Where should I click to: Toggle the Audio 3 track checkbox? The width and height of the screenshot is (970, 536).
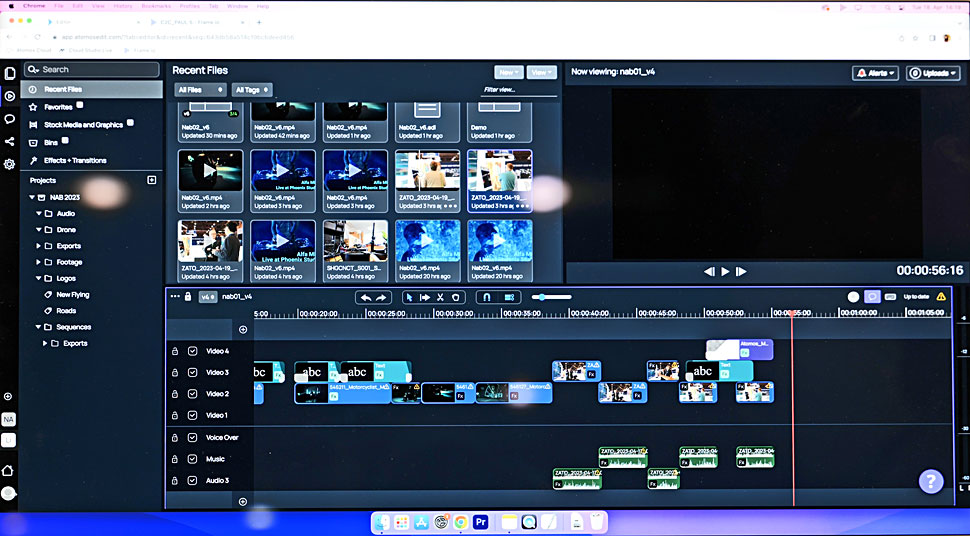coord(192,480)
